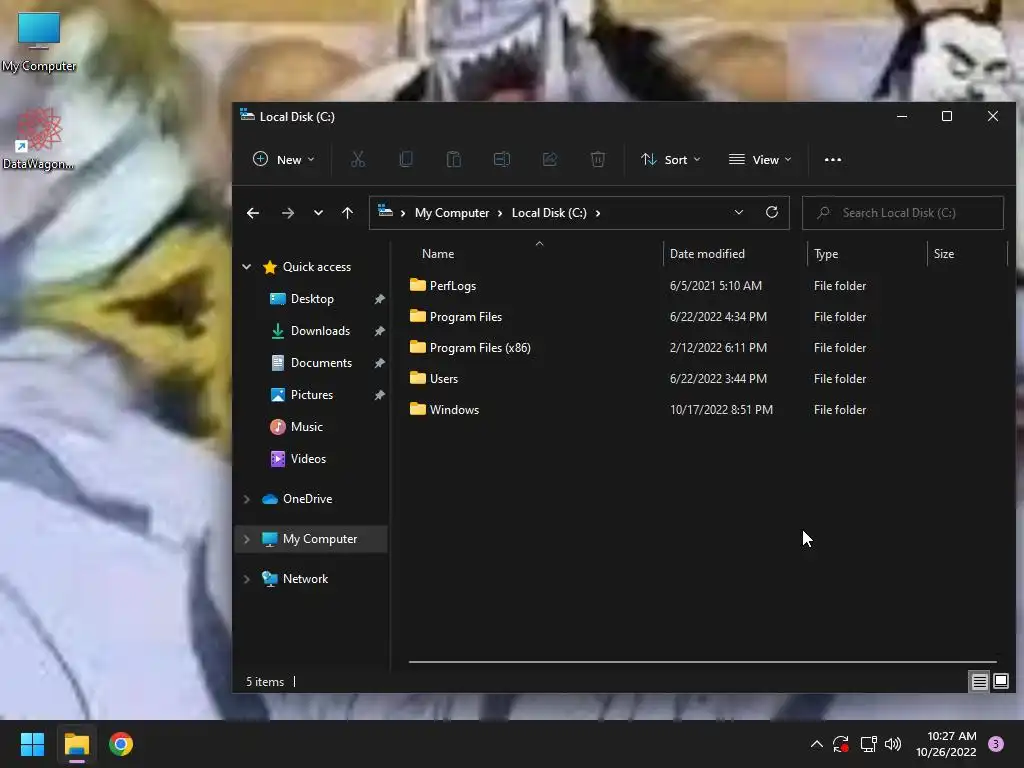Select Downloads in navigation pane
Screen dimensions: 1024x768
click(319, 331)
